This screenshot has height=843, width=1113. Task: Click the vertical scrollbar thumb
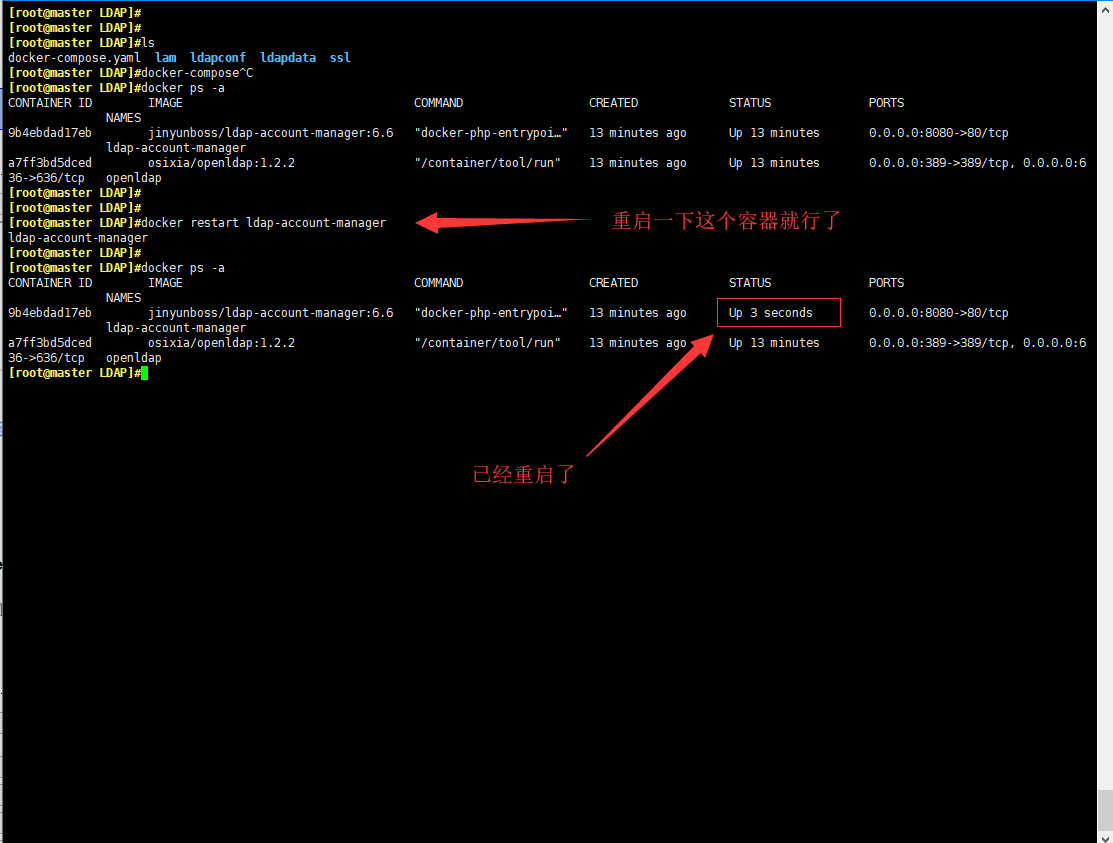click(x=1105, y=808)
